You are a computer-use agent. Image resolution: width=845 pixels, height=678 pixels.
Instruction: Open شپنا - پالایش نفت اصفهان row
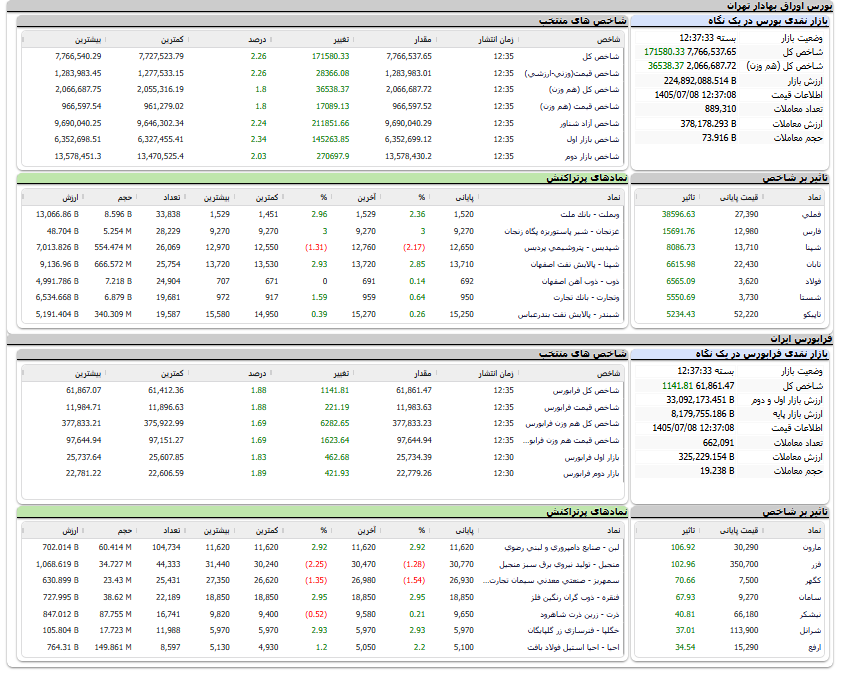point(323,265)
